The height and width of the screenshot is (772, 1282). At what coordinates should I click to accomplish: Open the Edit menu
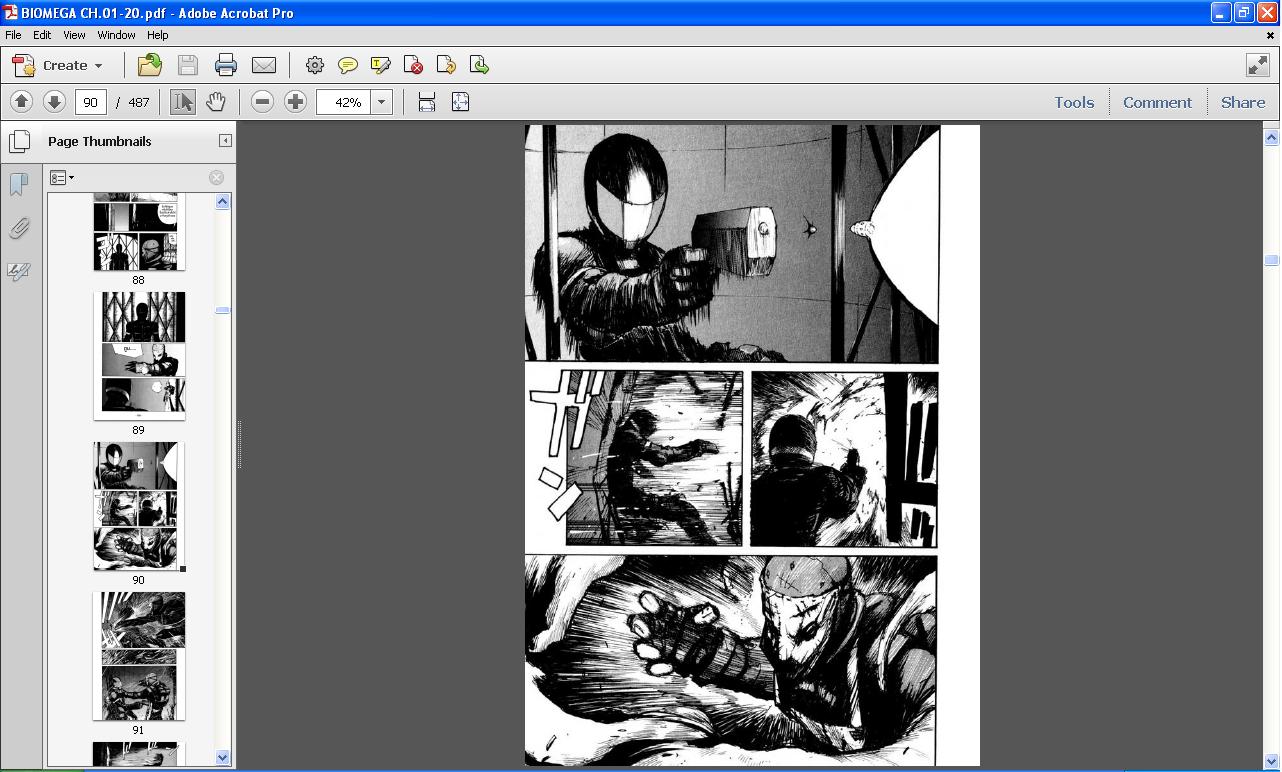coord(42,35)
